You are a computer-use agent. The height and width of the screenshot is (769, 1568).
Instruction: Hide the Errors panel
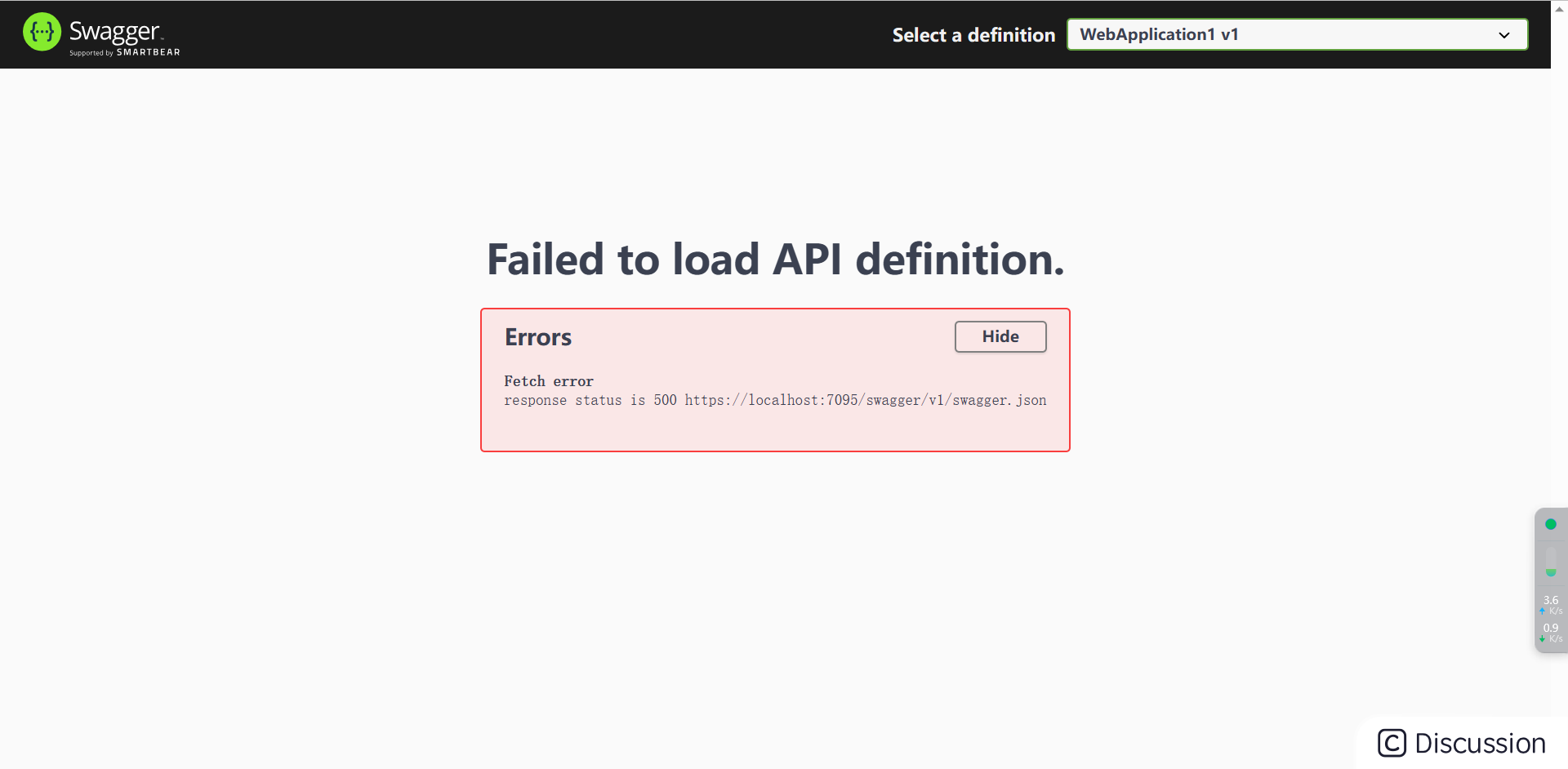click(x=1000, y=336)
